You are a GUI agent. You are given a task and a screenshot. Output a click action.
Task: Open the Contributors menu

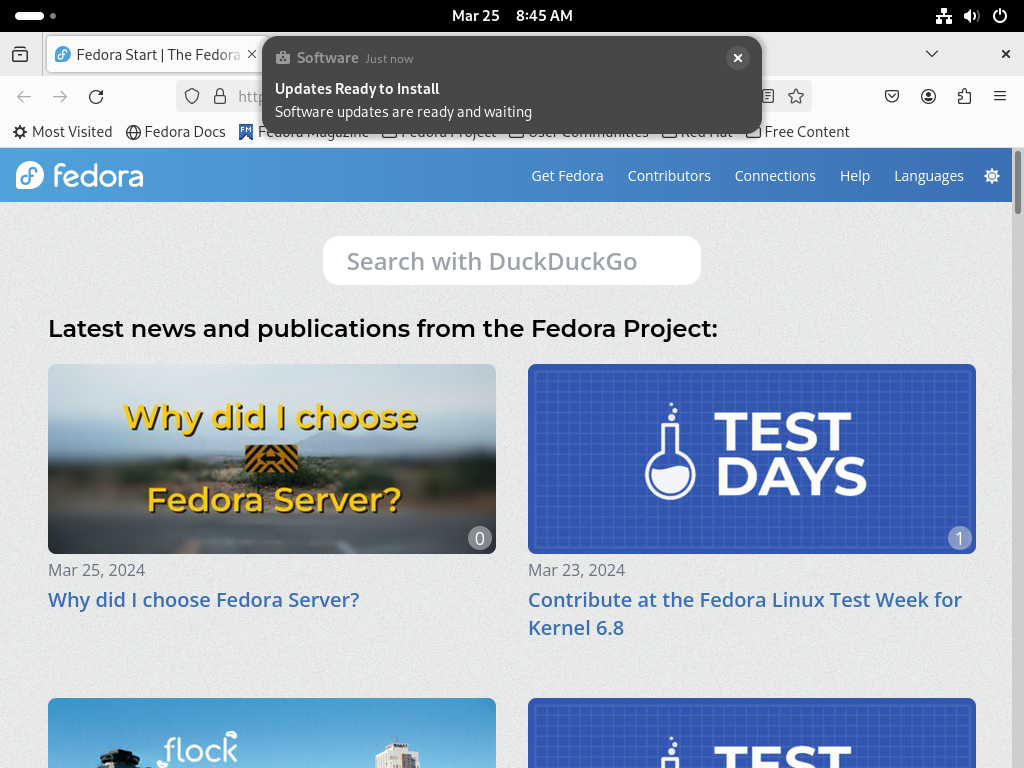coord(669,176)
